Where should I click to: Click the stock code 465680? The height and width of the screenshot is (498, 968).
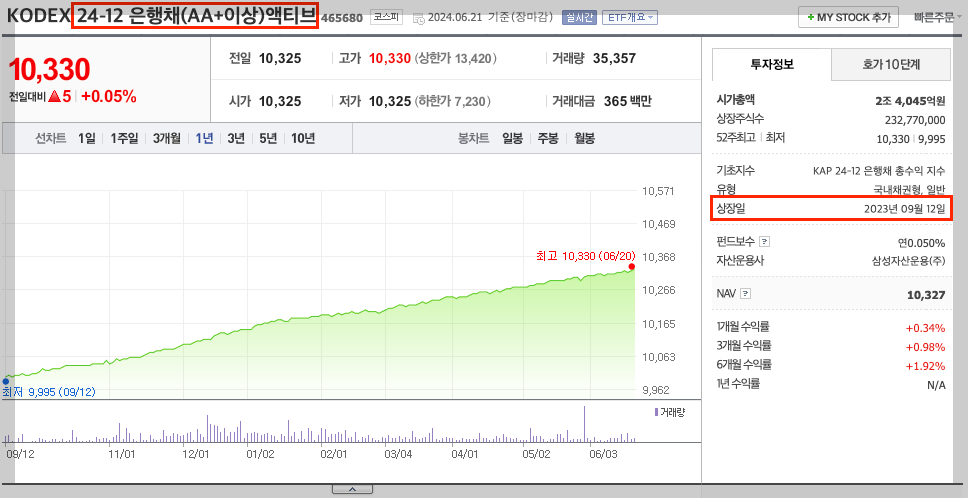342,18
